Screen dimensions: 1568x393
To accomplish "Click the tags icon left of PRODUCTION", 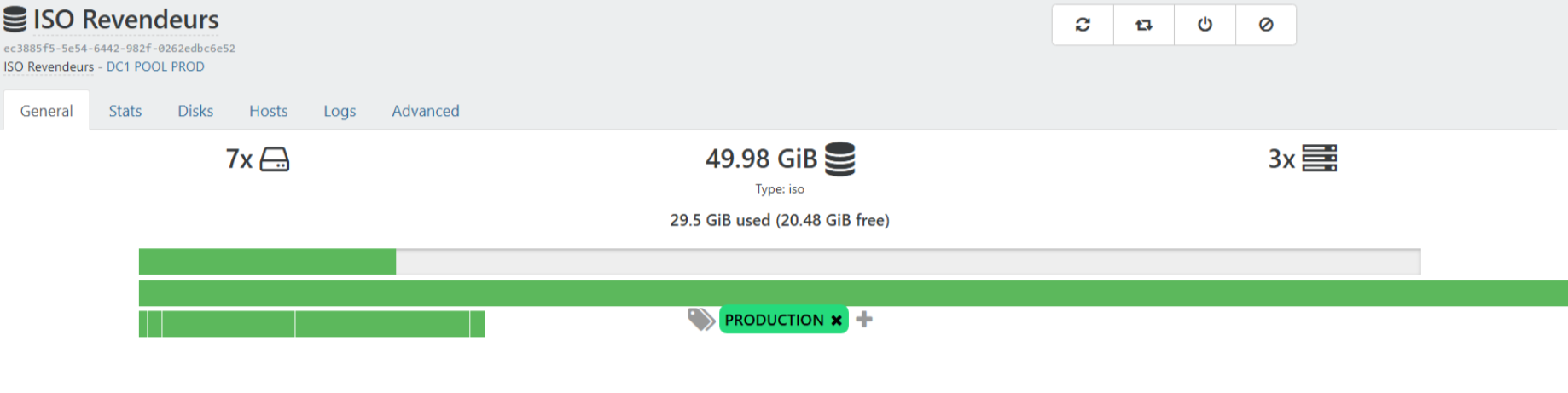I will pos(700,320).
